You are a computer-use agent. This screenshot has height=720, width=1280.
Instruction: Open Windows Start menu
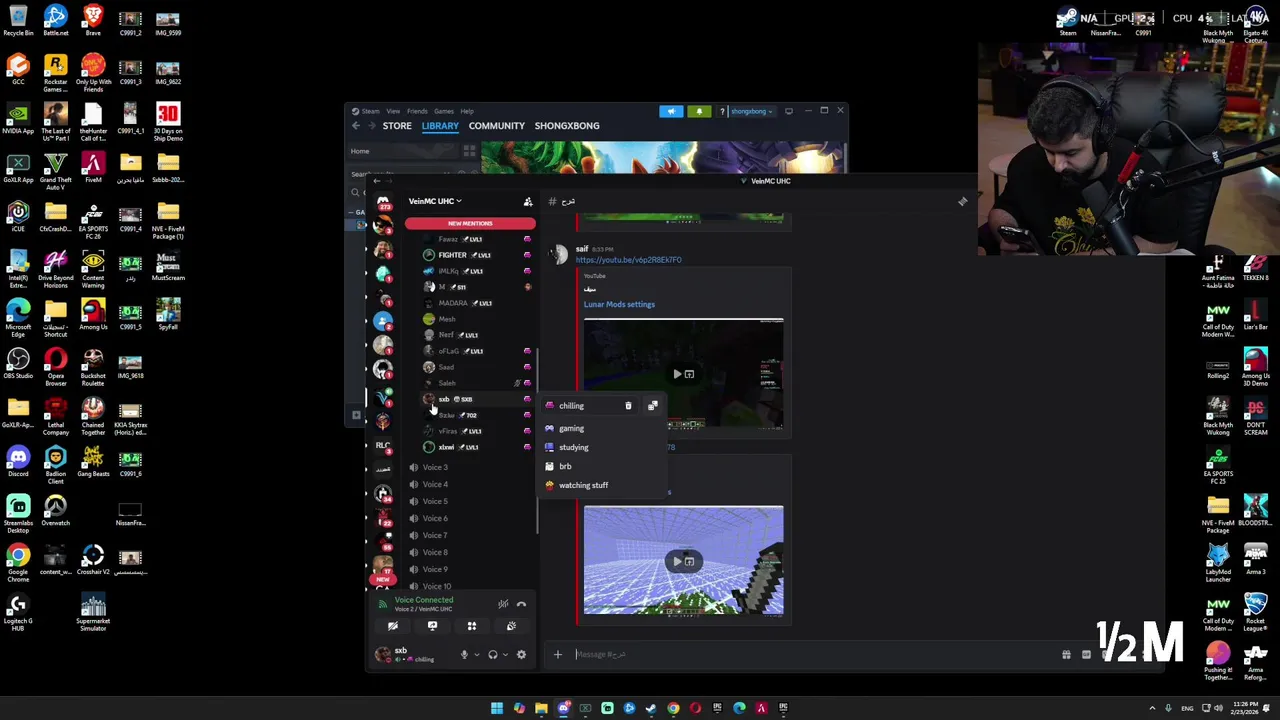[497, 708]
